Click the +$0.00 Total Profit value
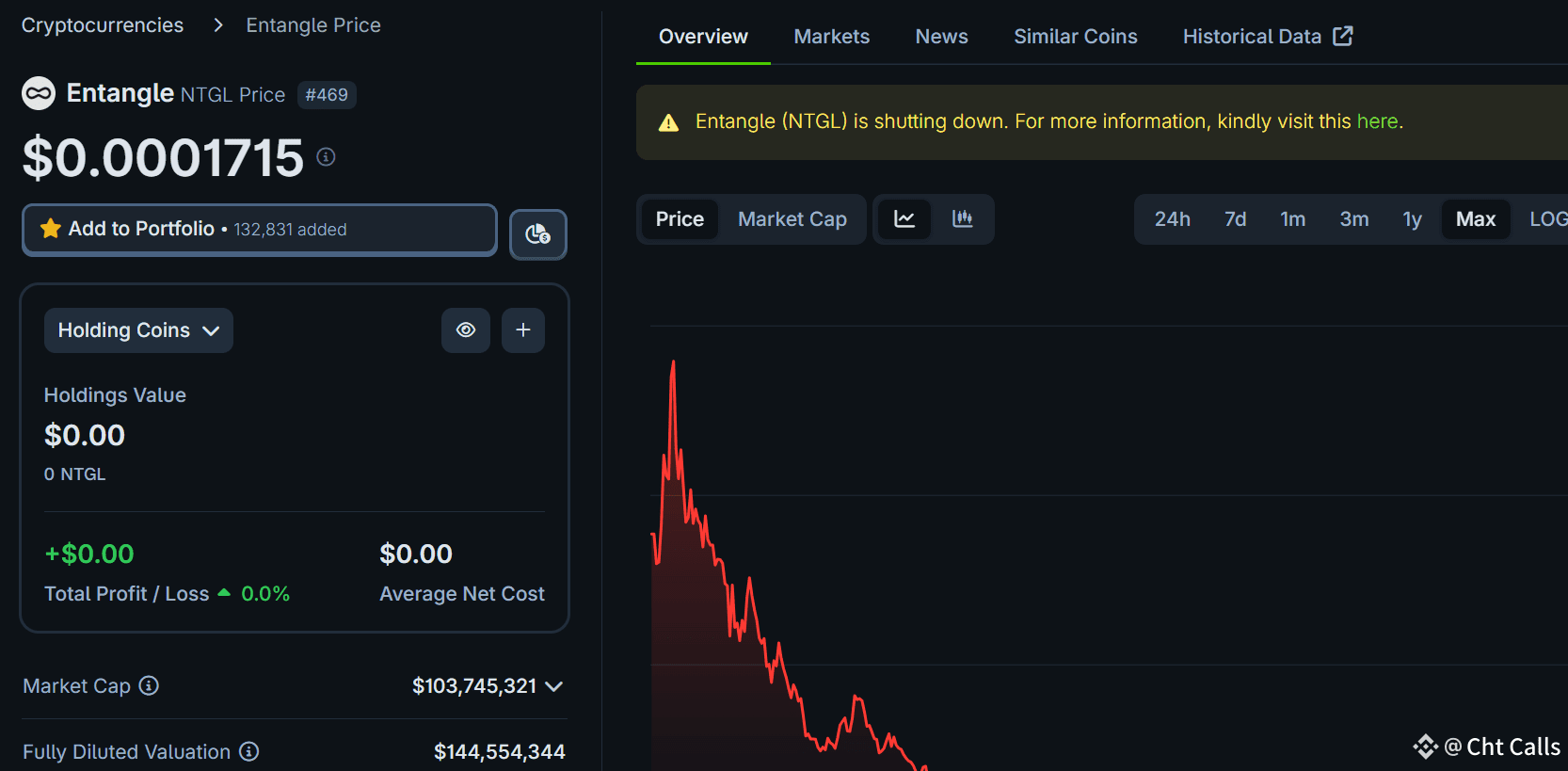The image size is (1568, 771). (x=89, y=554)
